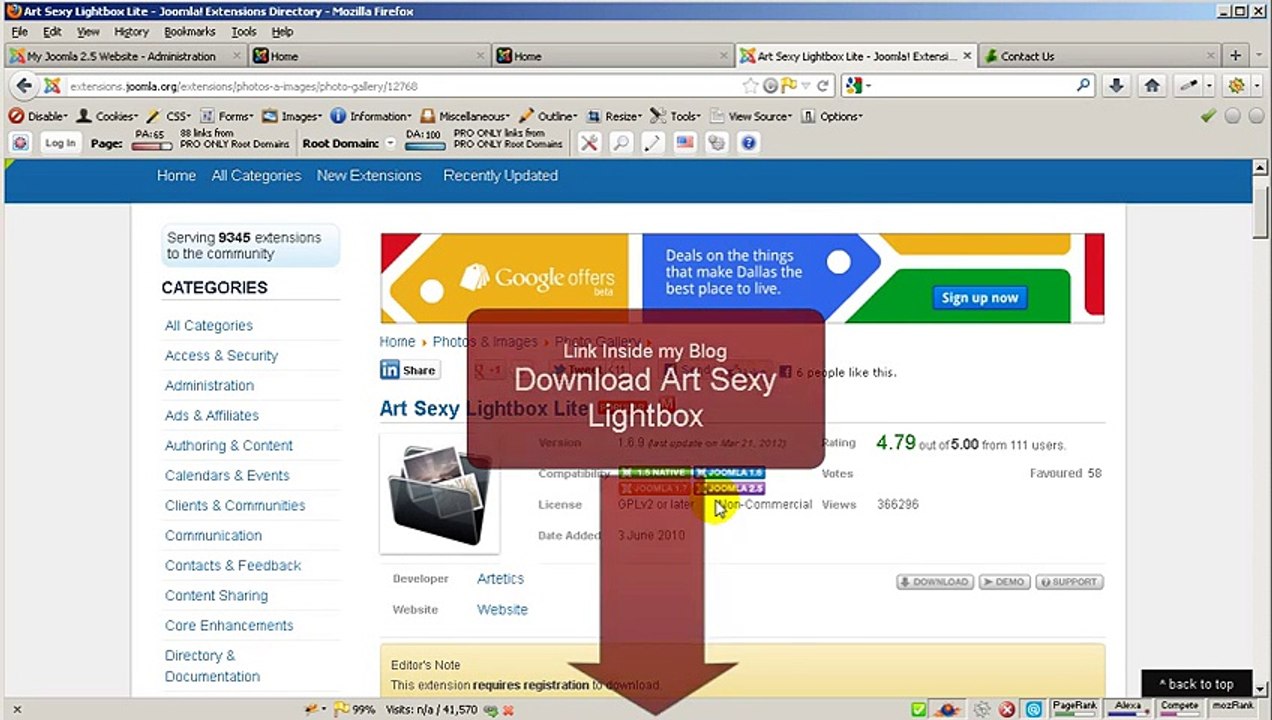Click the blue @ icon in status bar
Viewport: 1272px width, 720px height.
(x=1033, y=709)
